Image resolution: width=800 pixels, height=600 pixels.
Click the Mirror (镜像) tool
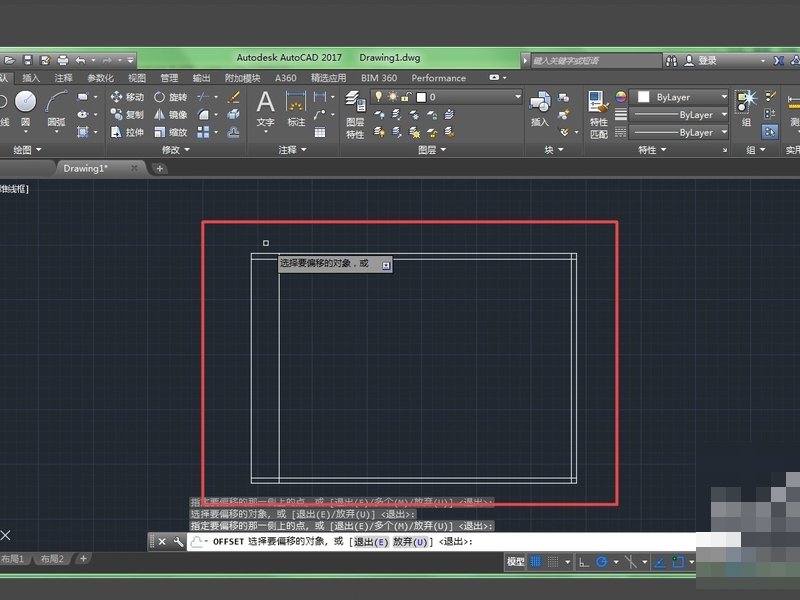(170, 114)
